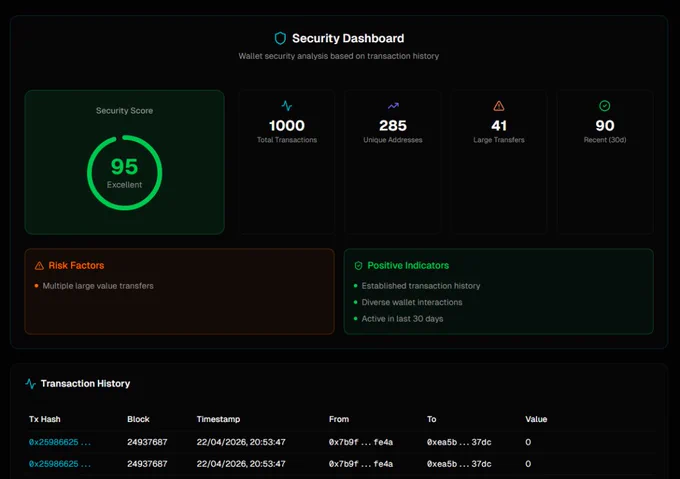The height and width of the screenshot is (479, 680).
Task: Click the Transaction History heading
Action: (x=85, y=384)
